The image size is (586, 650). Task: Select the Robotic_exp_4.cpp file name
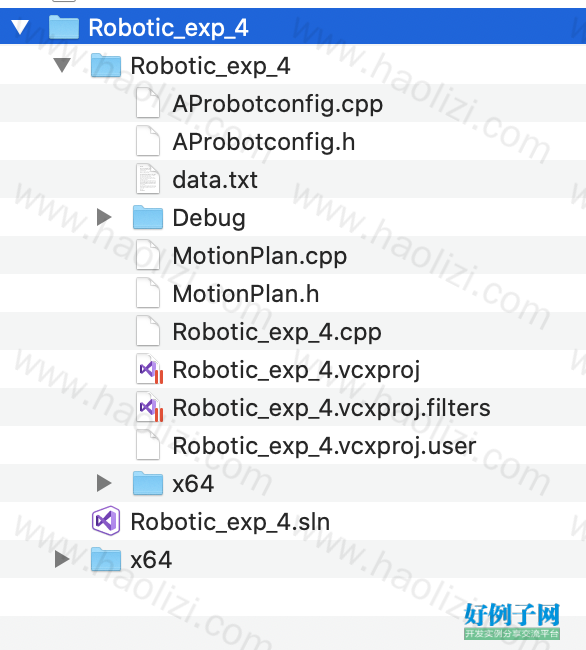click(277, 332)
